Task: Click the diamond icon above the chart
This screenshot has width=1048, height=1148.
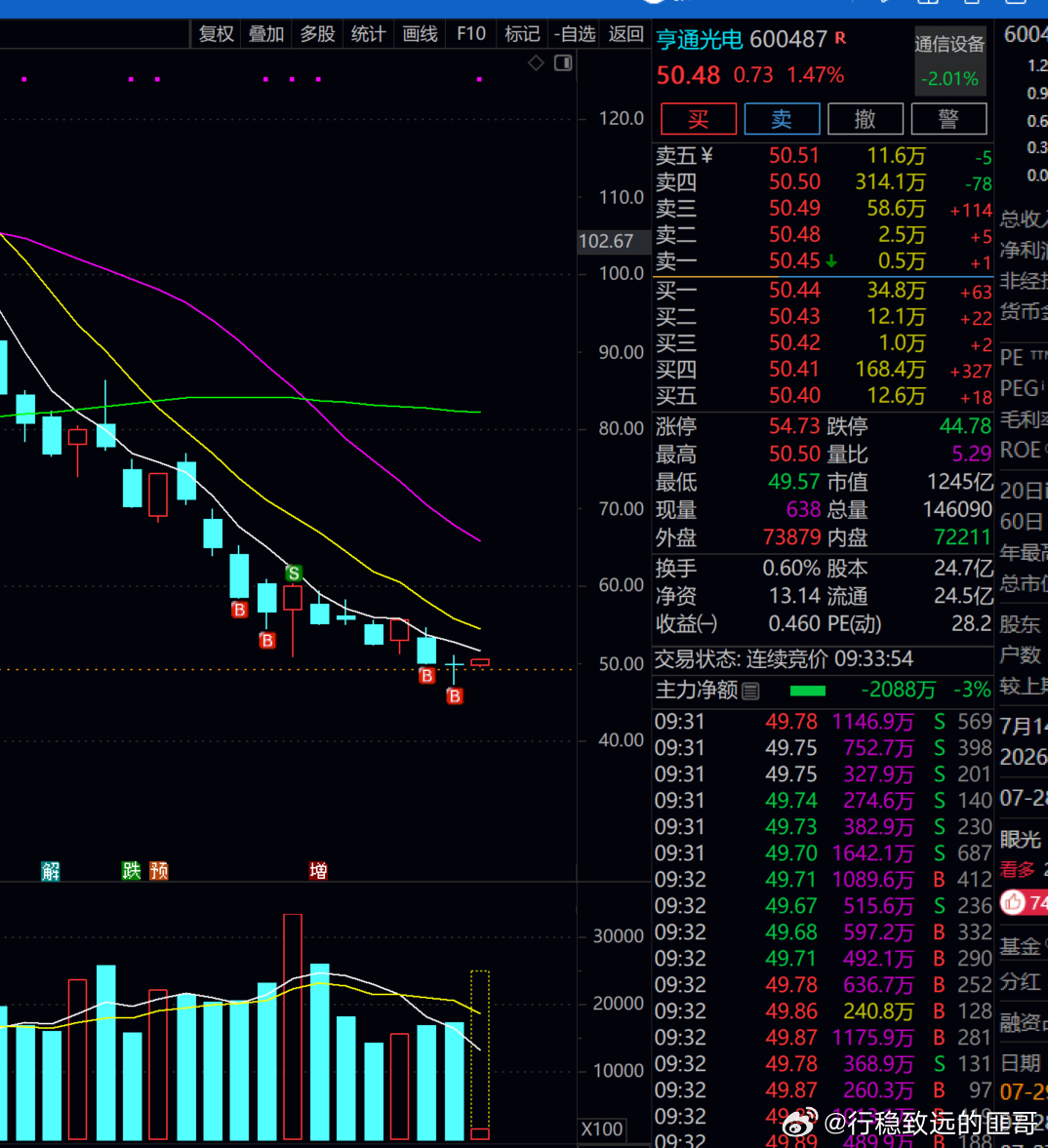Action: point(536,63)
